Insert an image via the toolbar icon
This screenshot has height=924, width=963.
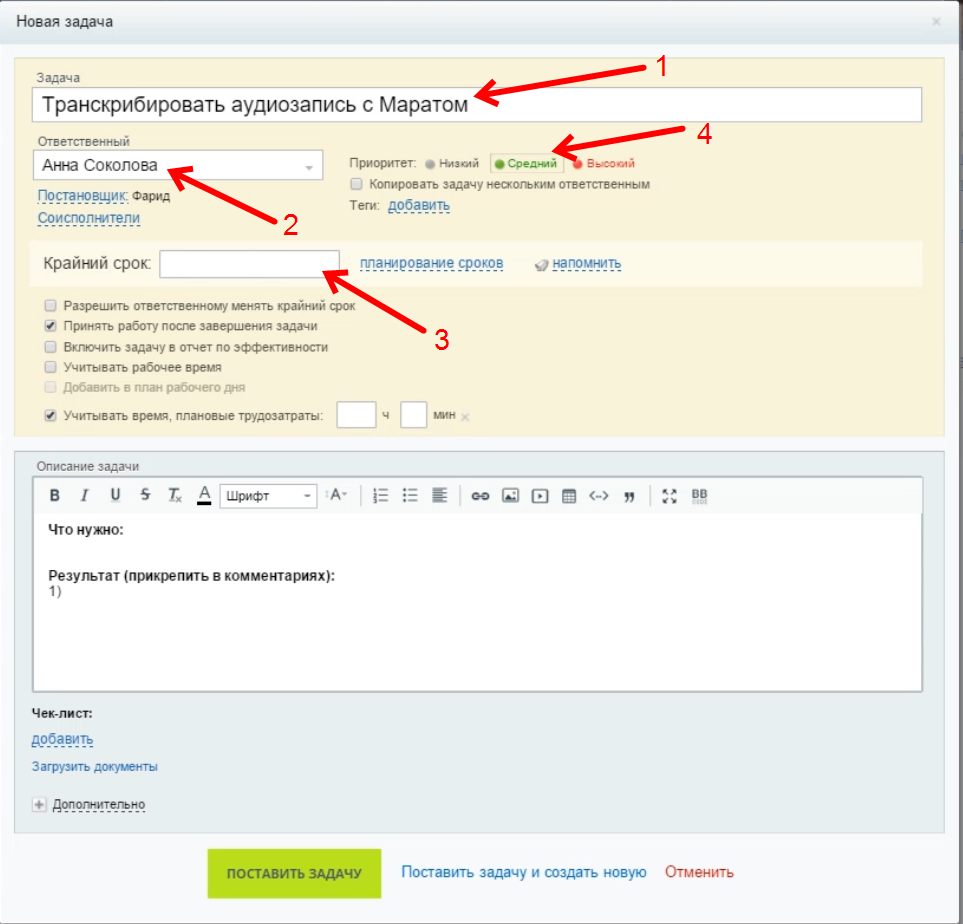(x=510, y=495)
